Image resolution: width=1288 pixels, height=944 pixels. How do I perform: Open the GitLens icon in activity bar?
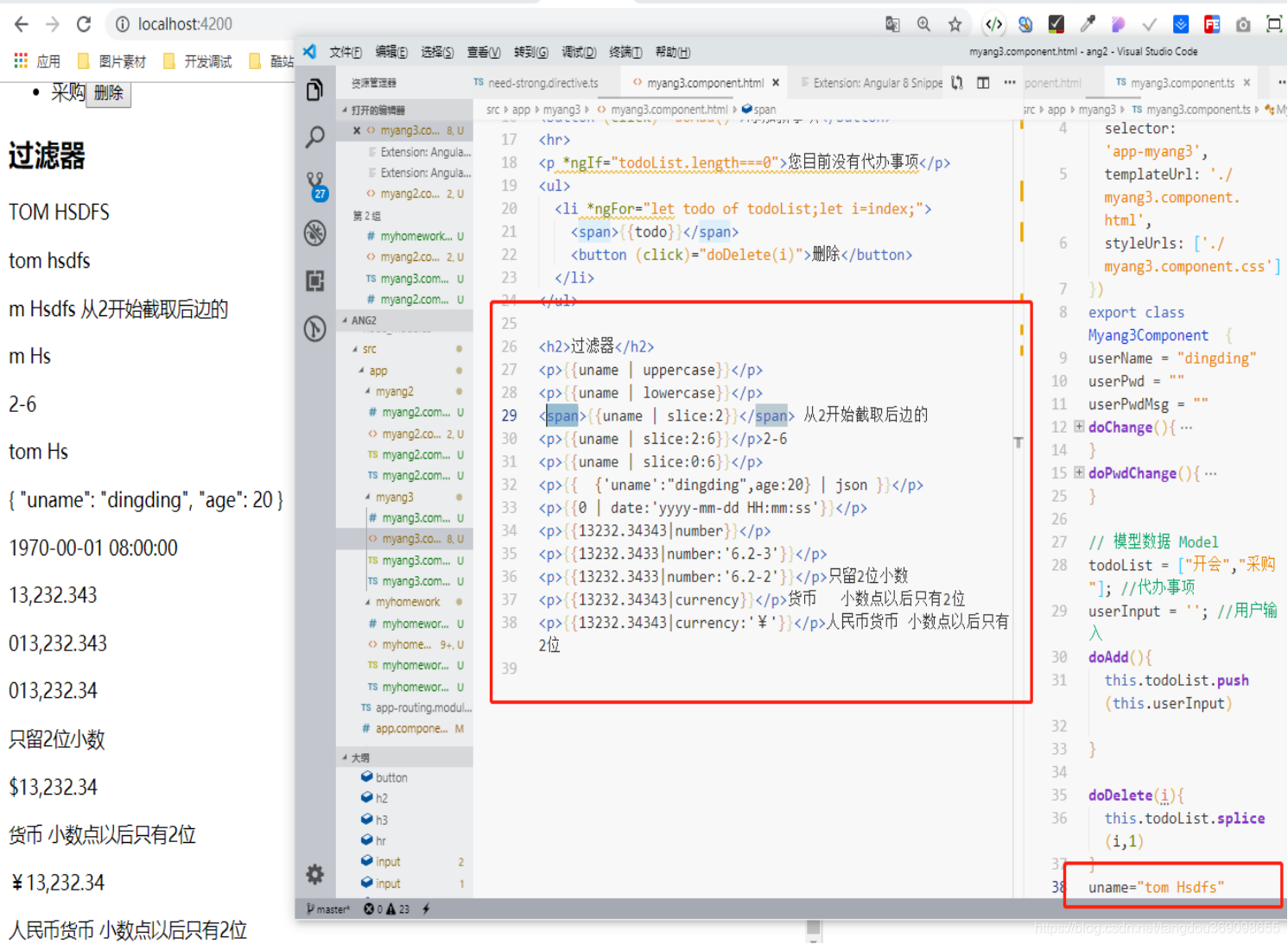click(315, 328)
